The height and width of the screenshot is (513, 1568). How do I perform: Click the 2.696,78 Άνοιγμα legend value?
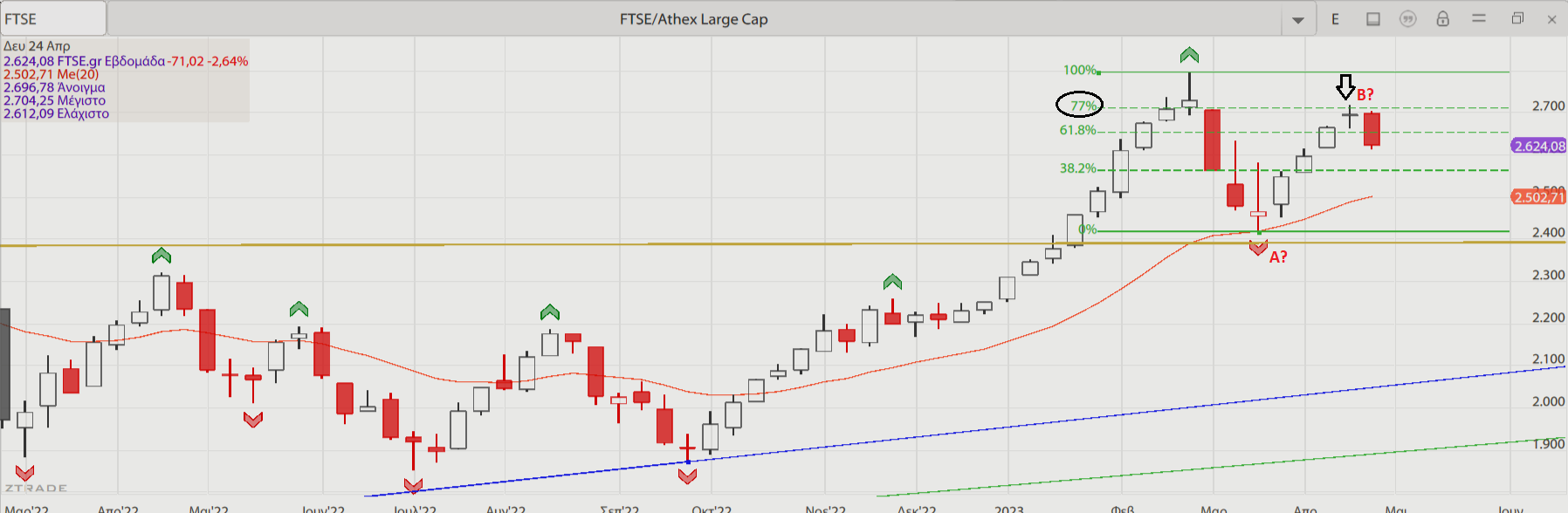coord(54,87)
